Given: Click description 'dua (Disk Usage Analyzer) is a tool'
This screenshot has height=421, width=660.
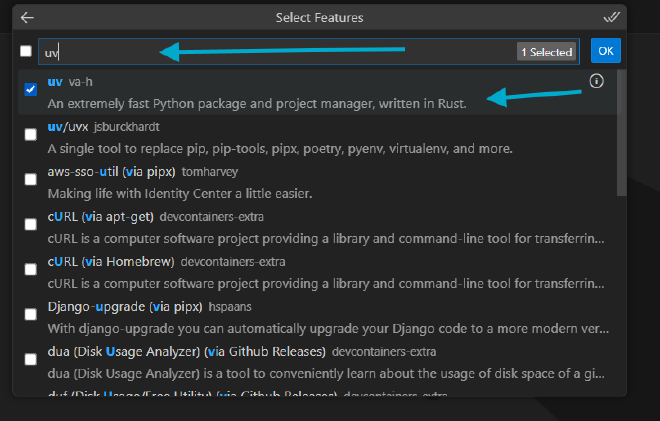Looking at the screenshot, I should pos(326,373).
